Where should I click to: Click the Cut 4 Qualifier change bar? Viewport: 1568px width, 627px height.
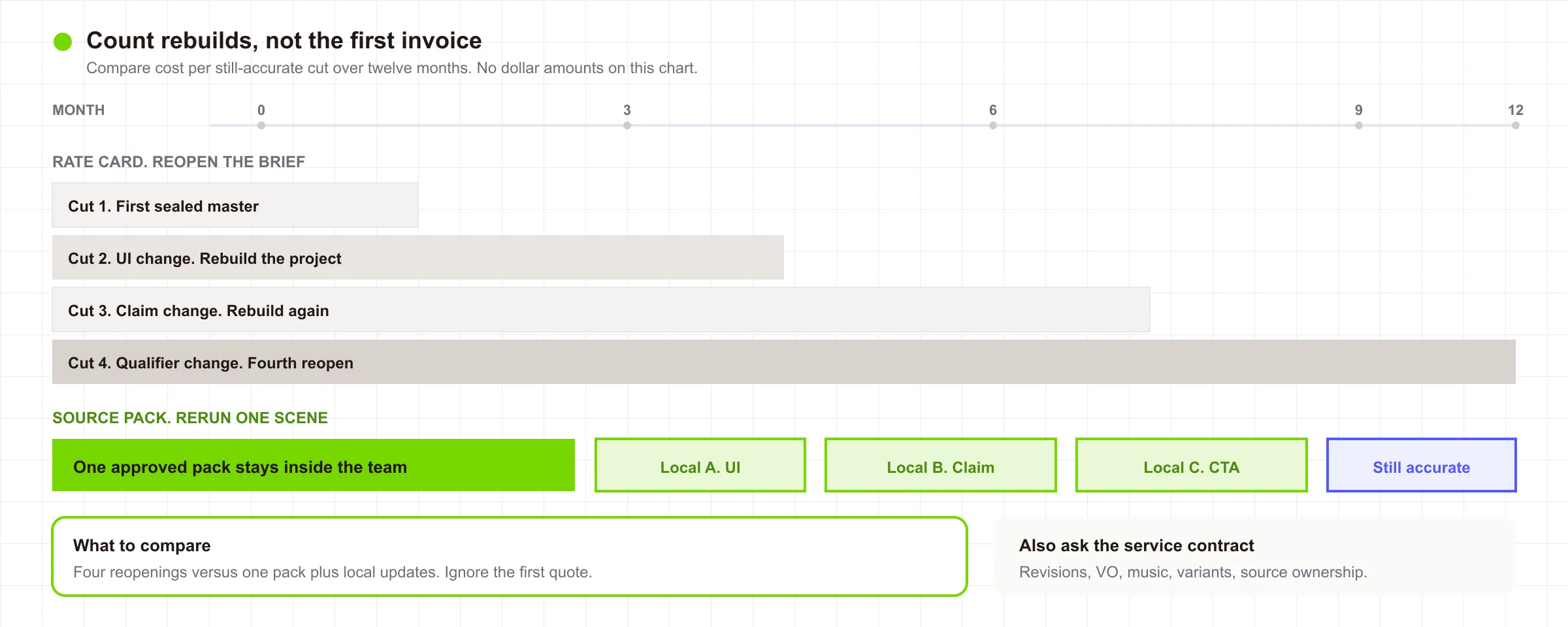[784, 362]
